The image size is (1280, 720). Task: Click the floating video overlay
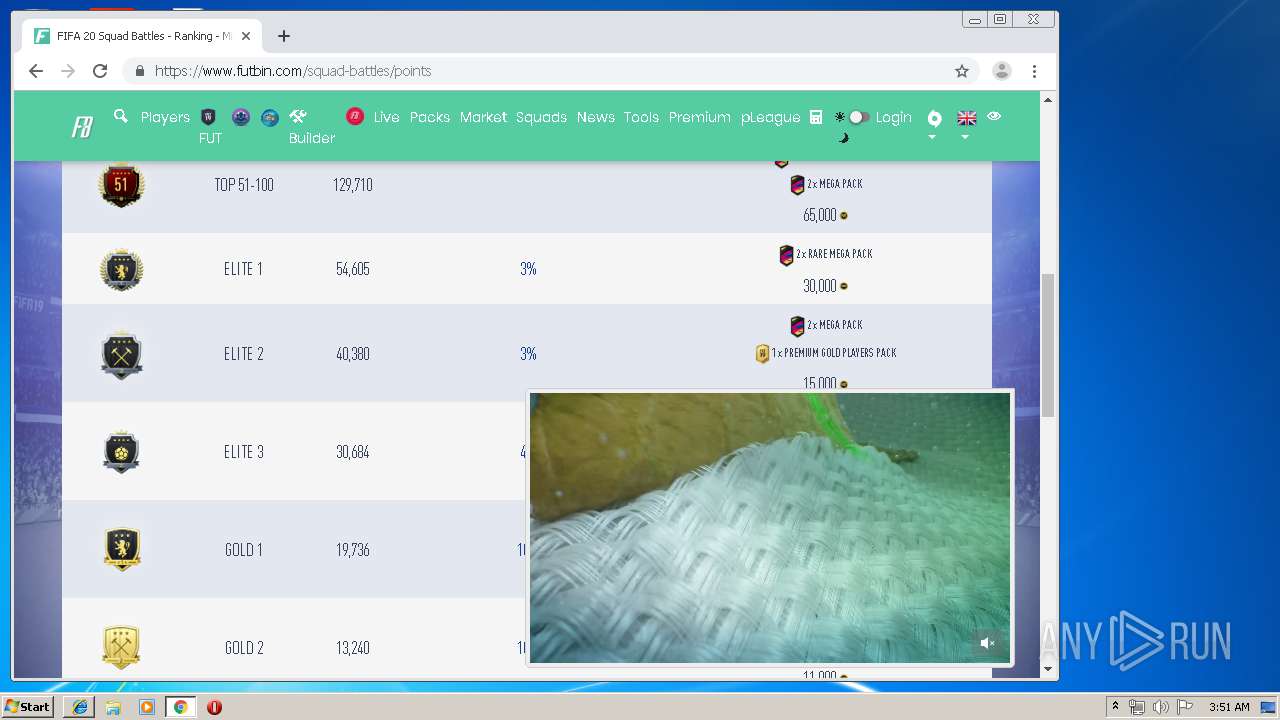(770, 527)
